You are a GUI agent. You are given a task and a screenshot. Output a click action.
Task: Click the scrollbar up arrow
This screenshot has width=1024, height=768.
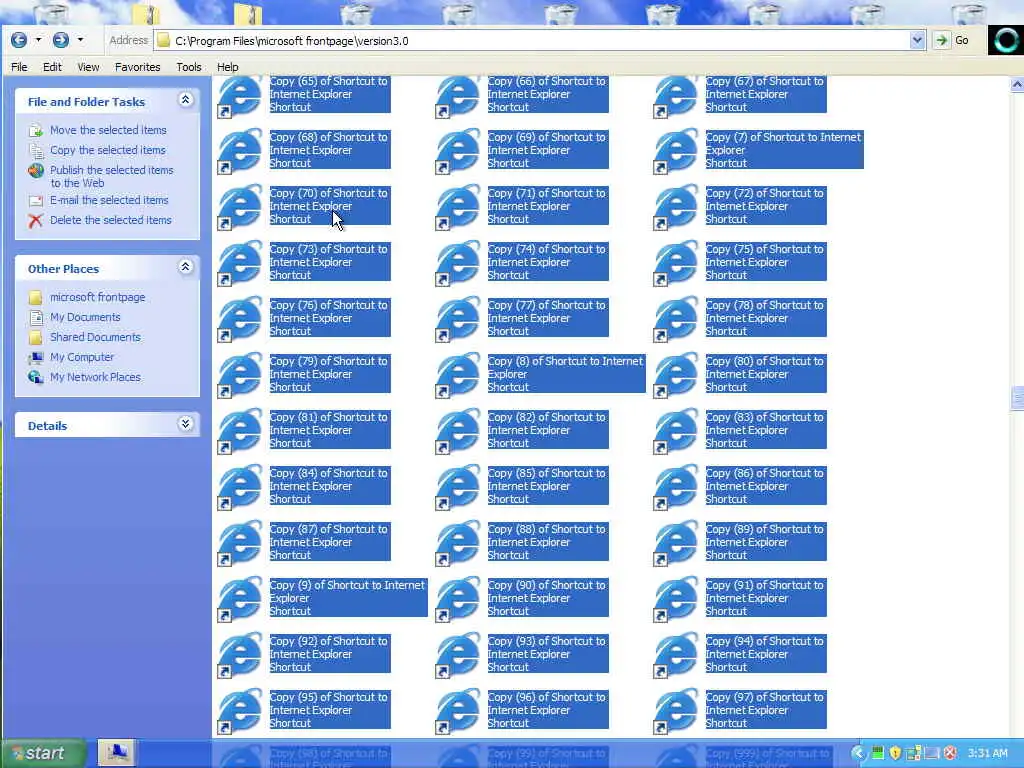pos(1017,85)
